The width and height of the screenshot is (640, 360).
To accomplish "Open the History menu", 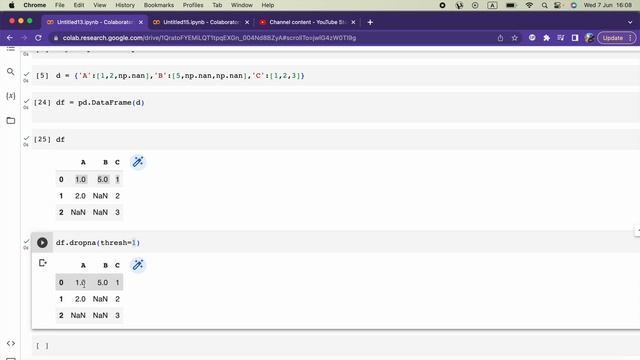I will (125, 5).
